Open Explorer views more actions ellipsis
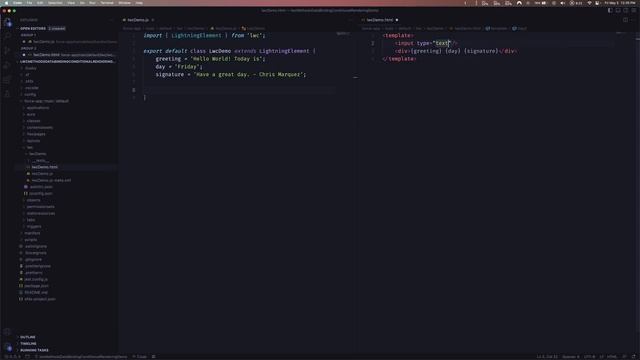The width and height of the screenshot is (640, 360). pos(111,20)
